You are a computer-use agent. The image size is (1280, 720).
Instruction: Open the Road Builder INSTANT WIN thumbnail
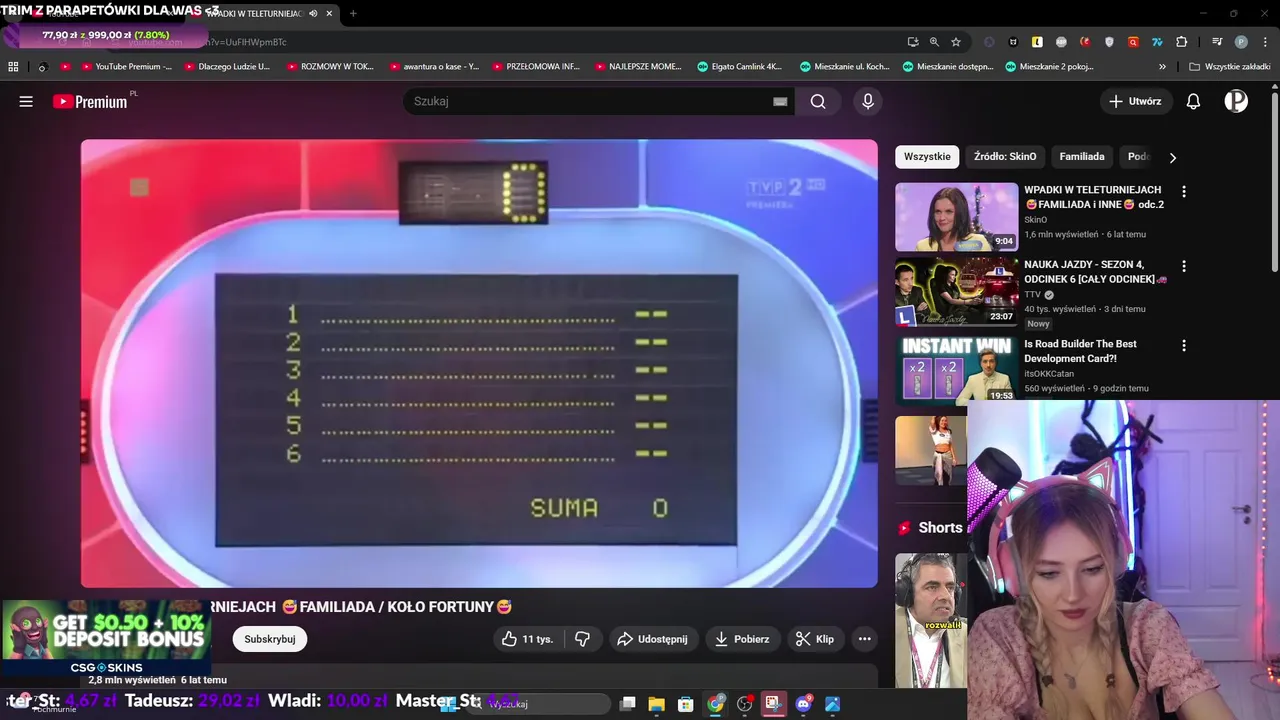[x=956, y=369]
